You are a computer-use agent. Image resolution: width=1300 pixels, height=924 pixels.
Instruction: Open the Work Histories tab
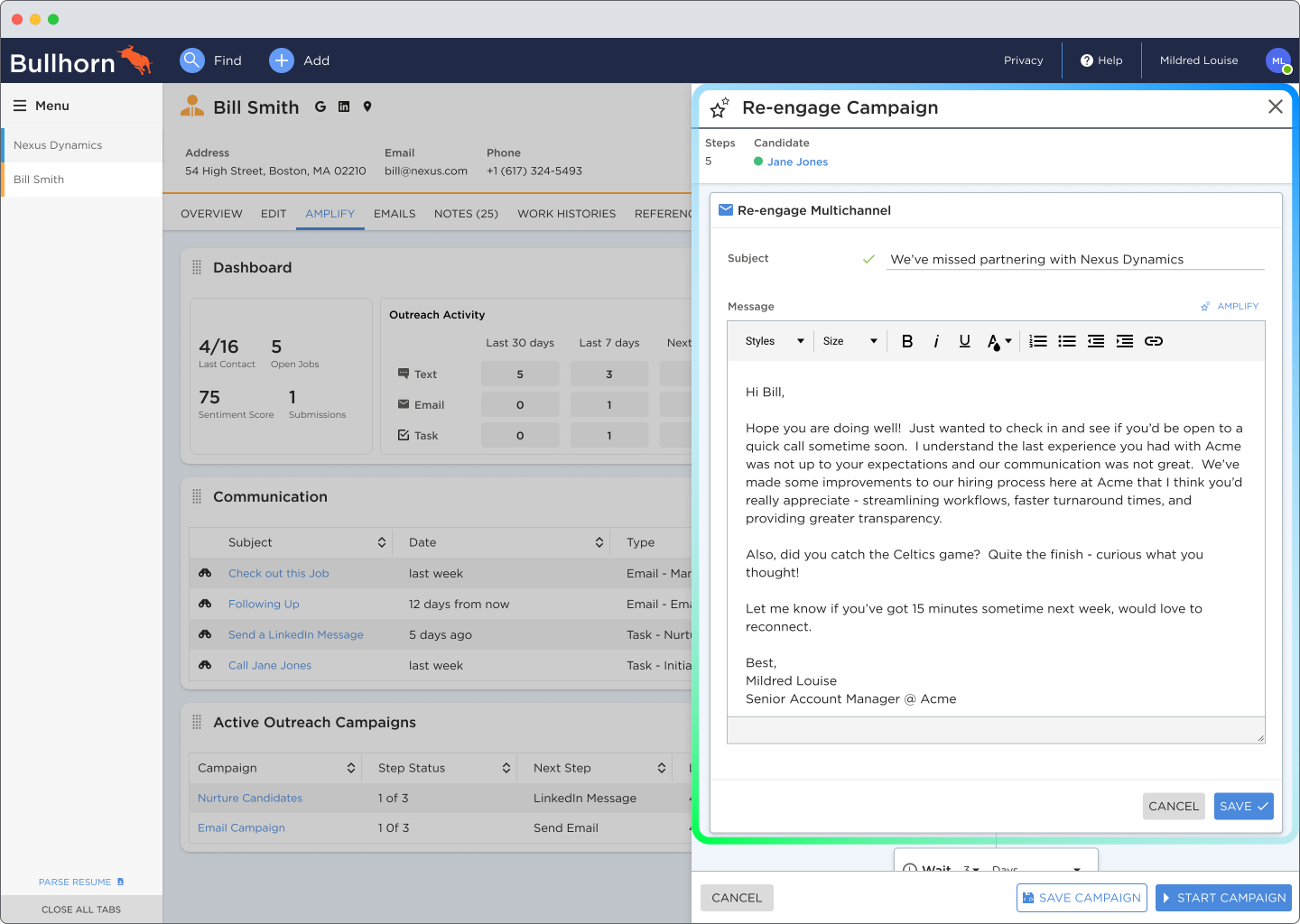pos(566,214)
